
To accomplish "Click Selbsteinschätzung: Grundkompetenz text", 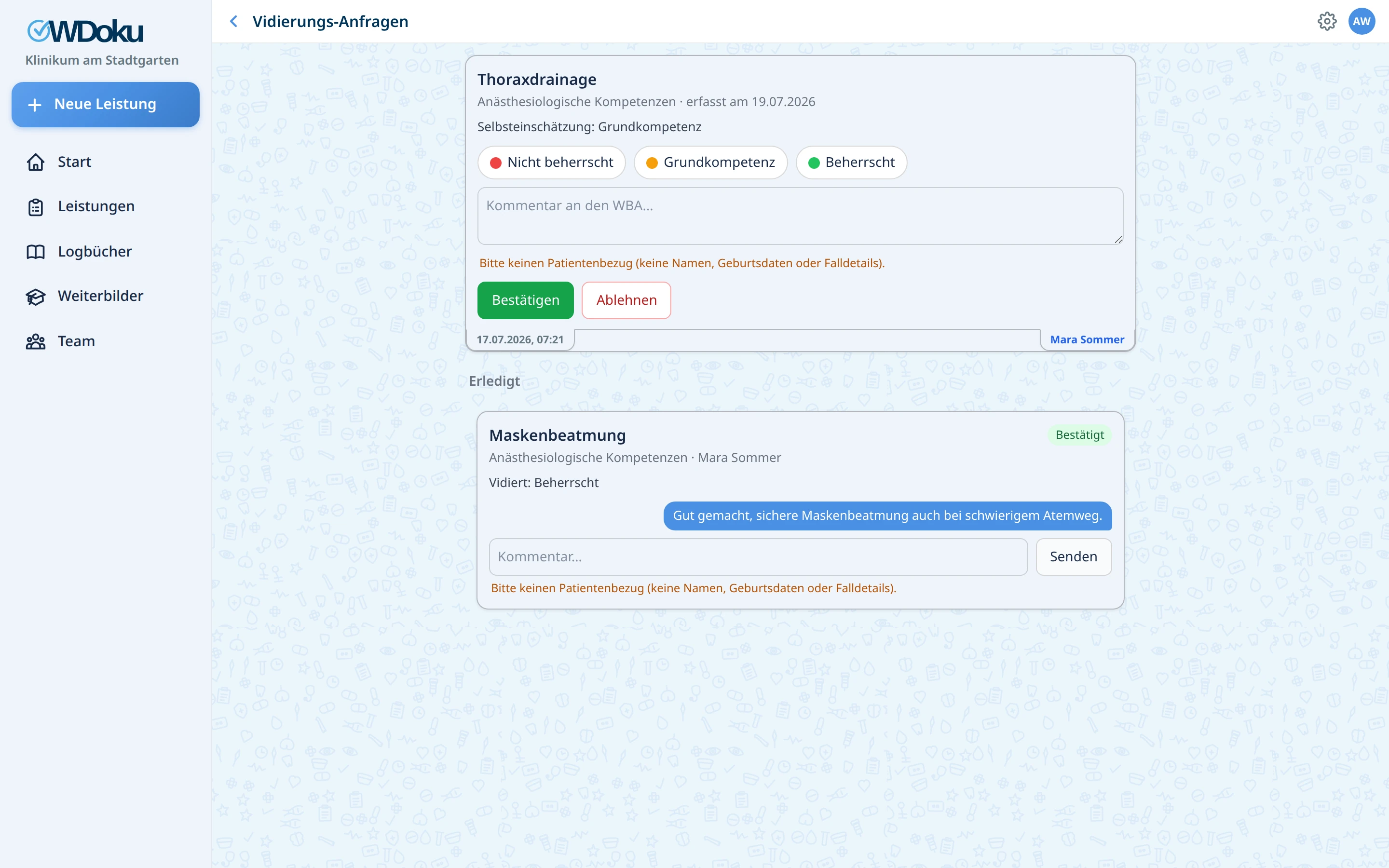I will click(x=589, y=127).
